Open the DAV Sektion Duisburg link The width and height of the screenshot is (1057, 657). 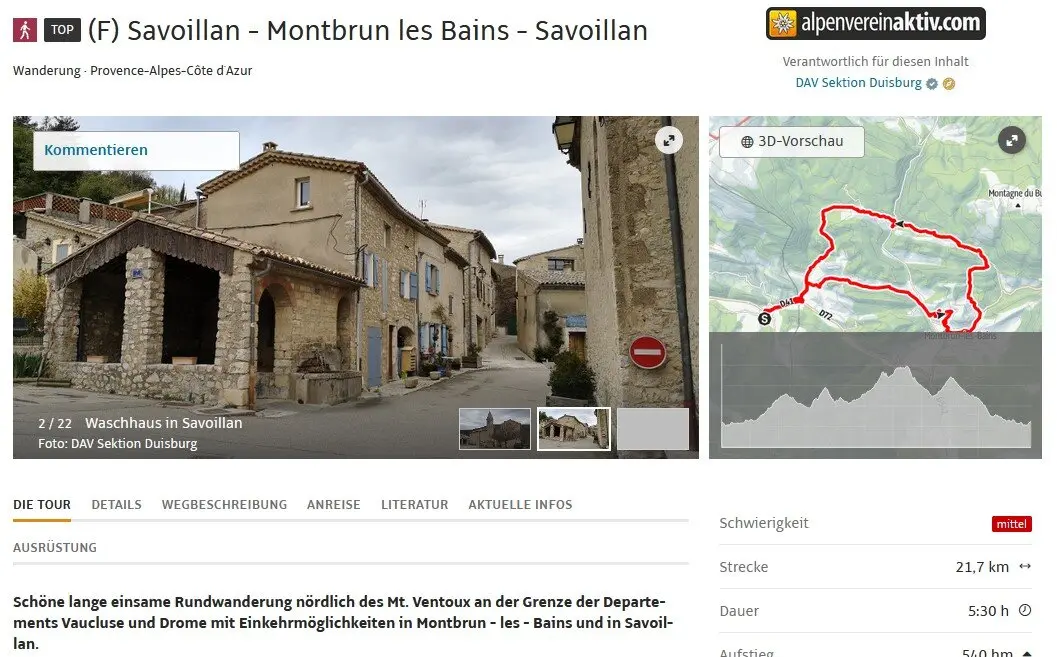[858, 83]
